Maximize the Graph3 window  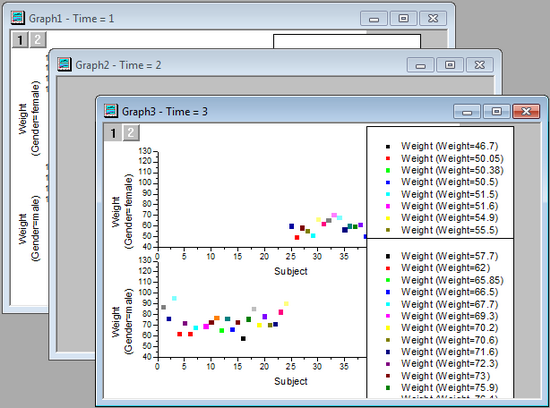click(497, 112)
